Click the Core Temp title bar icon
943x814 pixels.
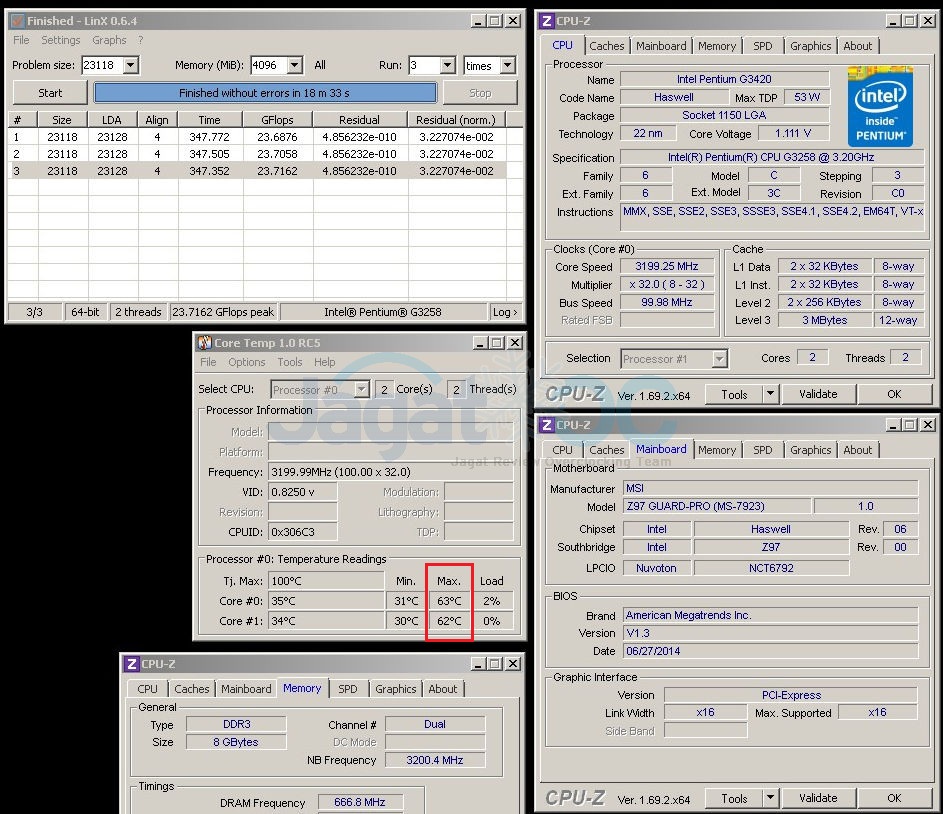click(x=204, y=343)
